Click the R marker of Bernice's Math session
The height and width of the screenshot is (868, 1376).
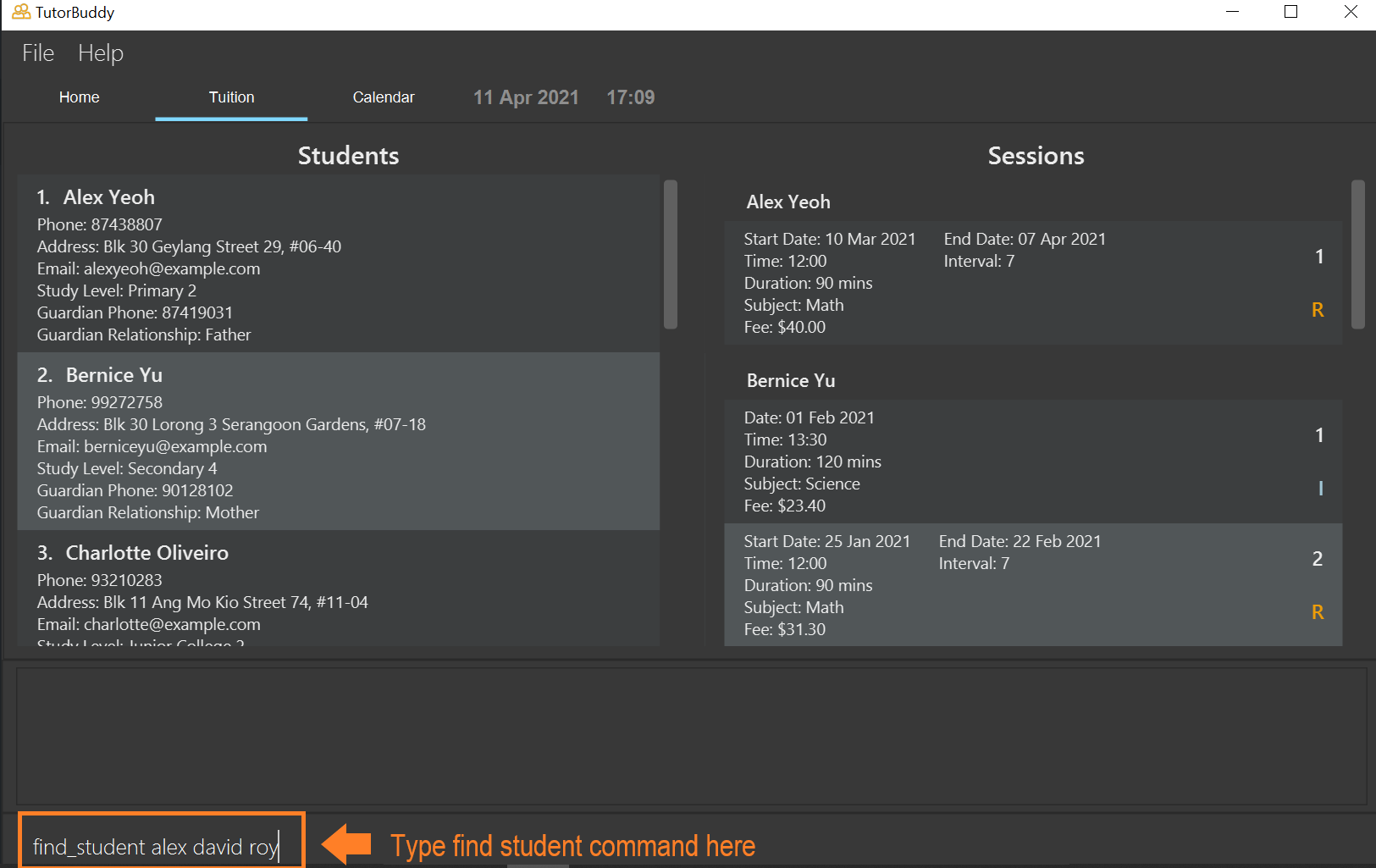tap(1318, 612)
